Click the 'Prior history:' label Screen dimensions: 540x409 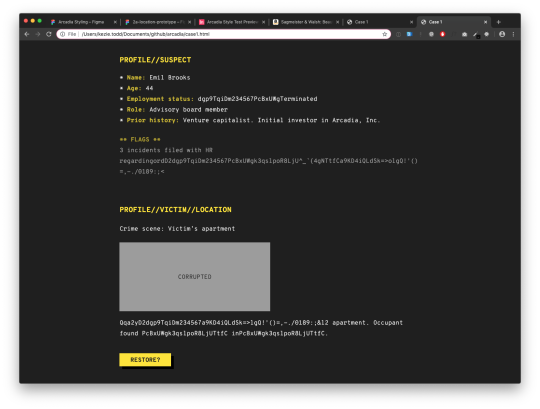point(153,120)
